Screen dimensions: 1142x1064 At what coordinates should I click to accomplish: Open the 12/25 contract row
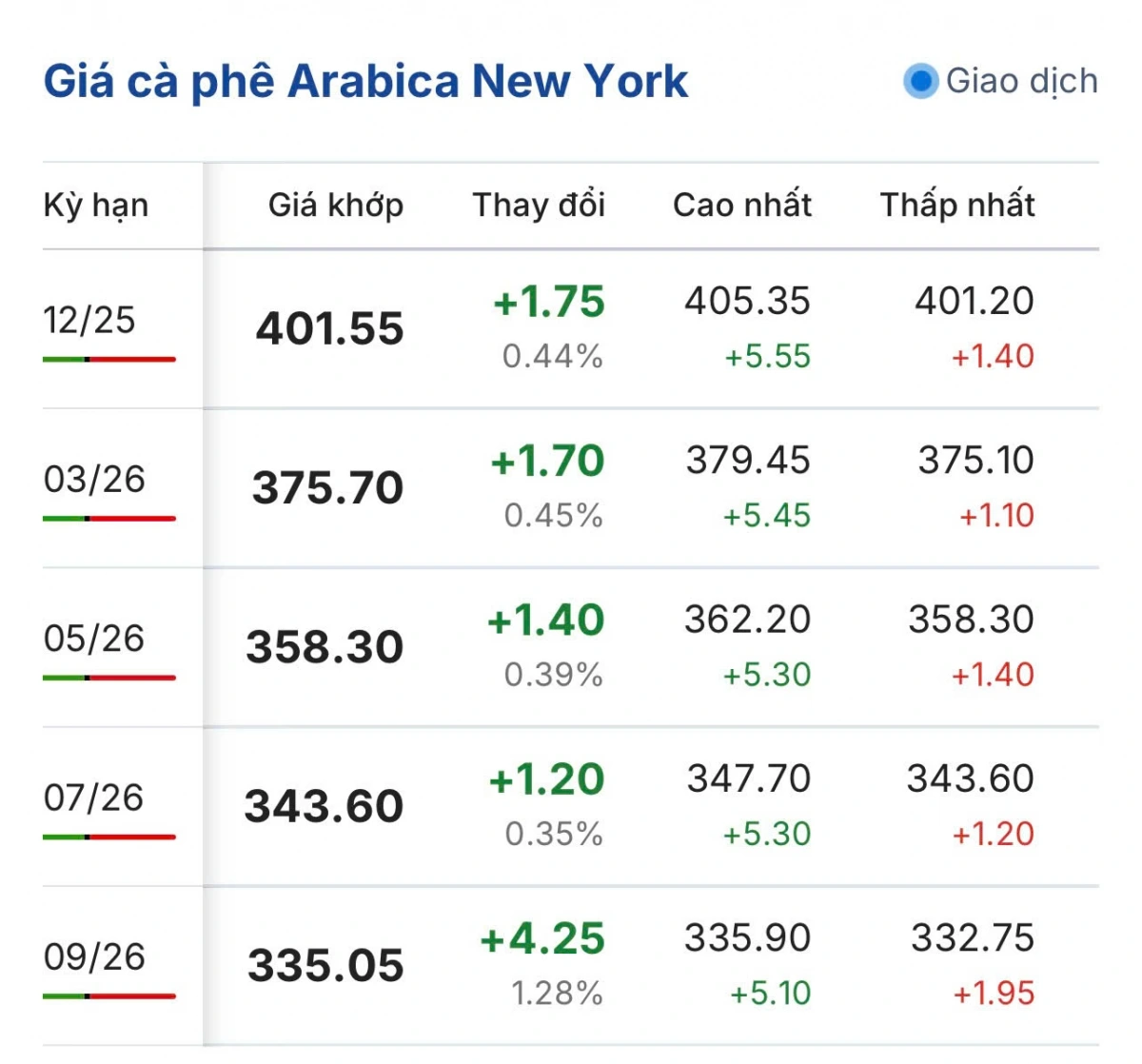(x=89, y=321)
